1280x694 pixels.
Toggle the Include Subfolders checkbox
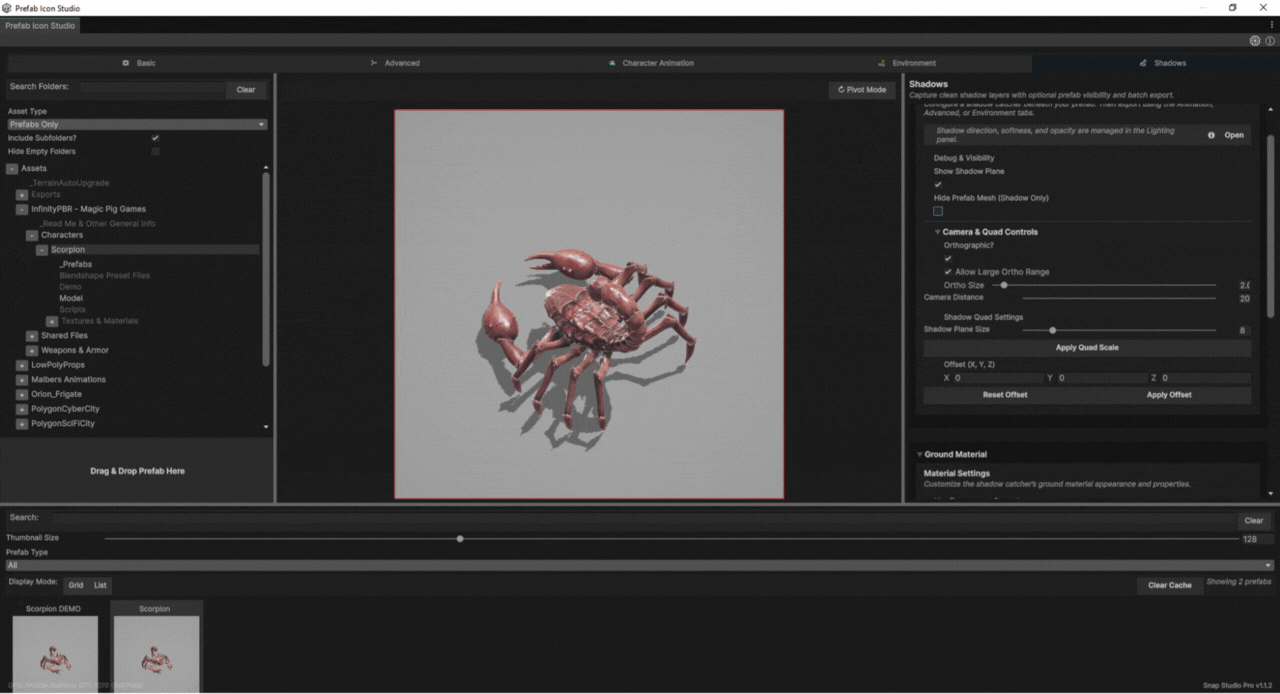155,138
